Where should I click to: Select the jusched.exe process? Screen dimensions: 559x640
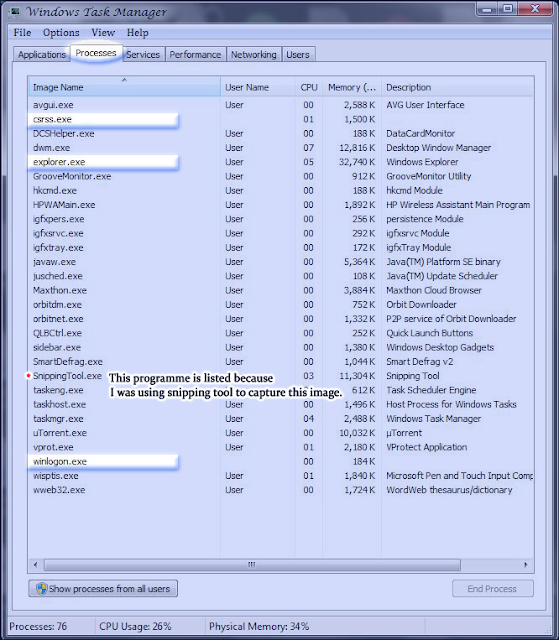(281, 276)
